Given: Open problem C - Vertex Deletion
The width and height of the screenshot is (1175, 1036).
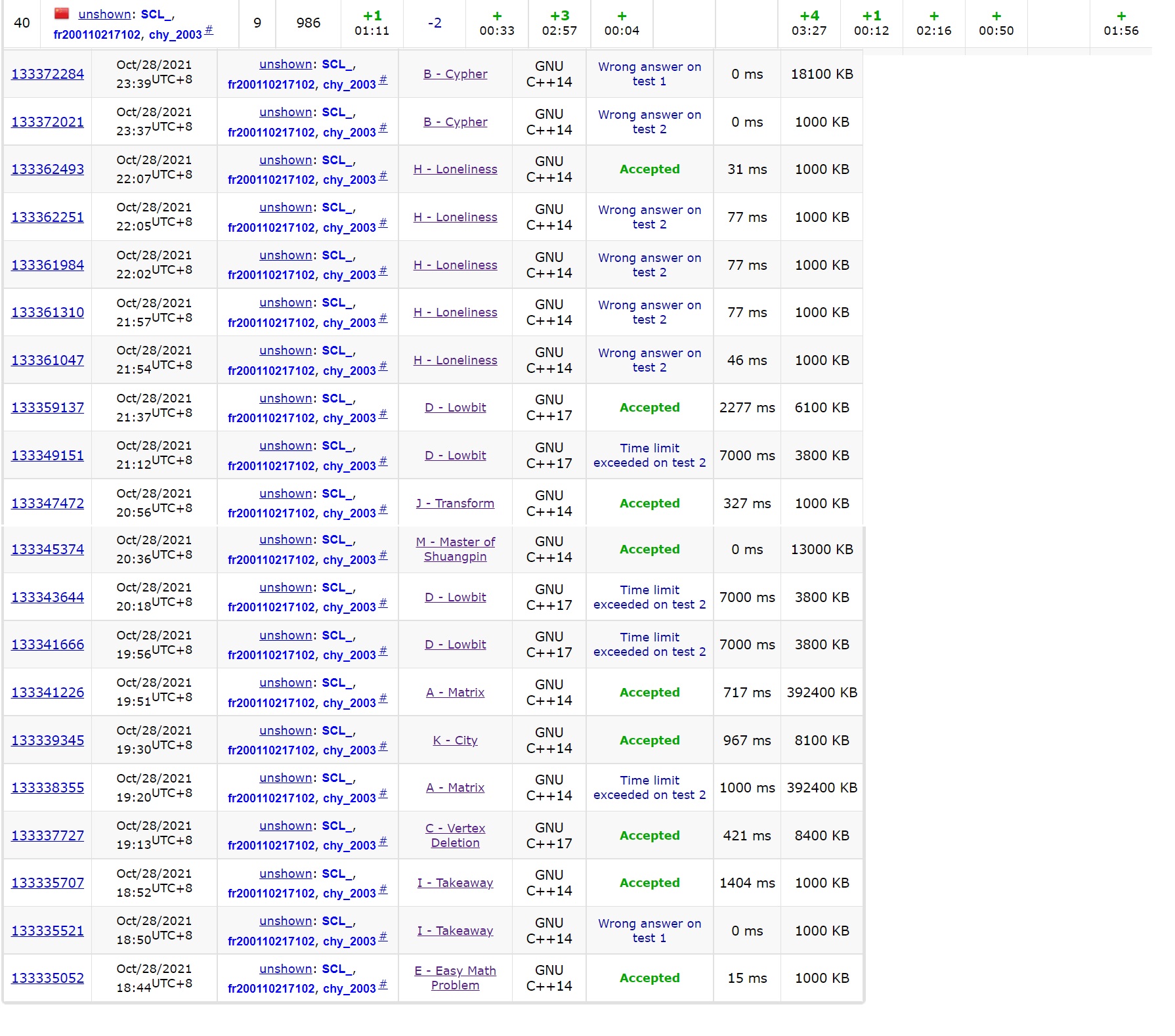Looking at the screenshot, I should coord(455,836).
